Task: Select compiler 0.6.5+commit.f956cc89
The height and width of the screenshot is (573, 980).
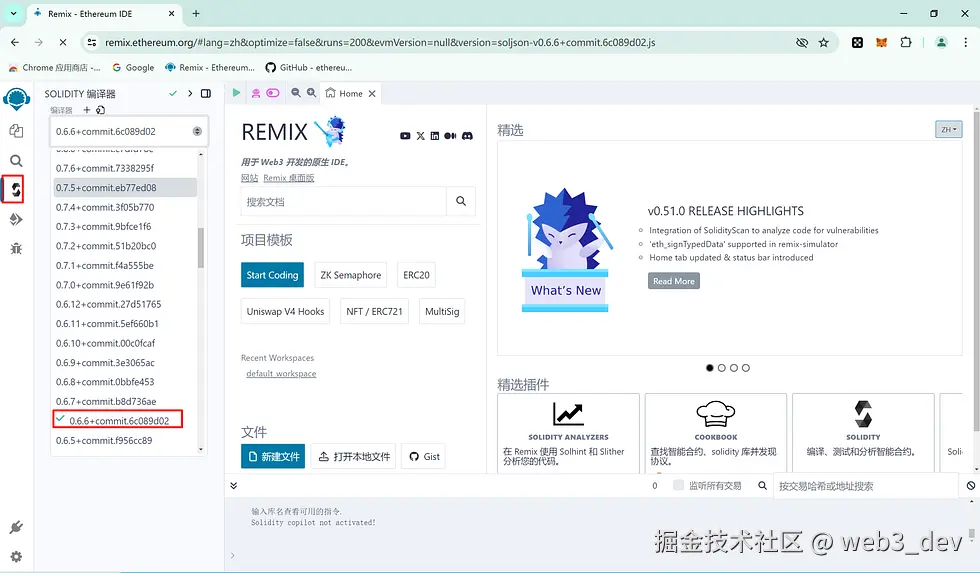Action: point(125,441)
